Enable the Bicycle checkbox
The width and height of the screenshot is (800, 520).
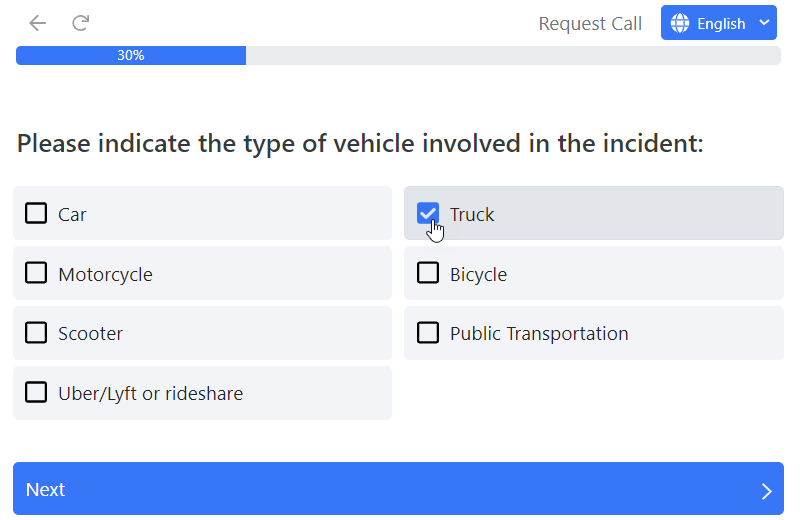point(428,273)
